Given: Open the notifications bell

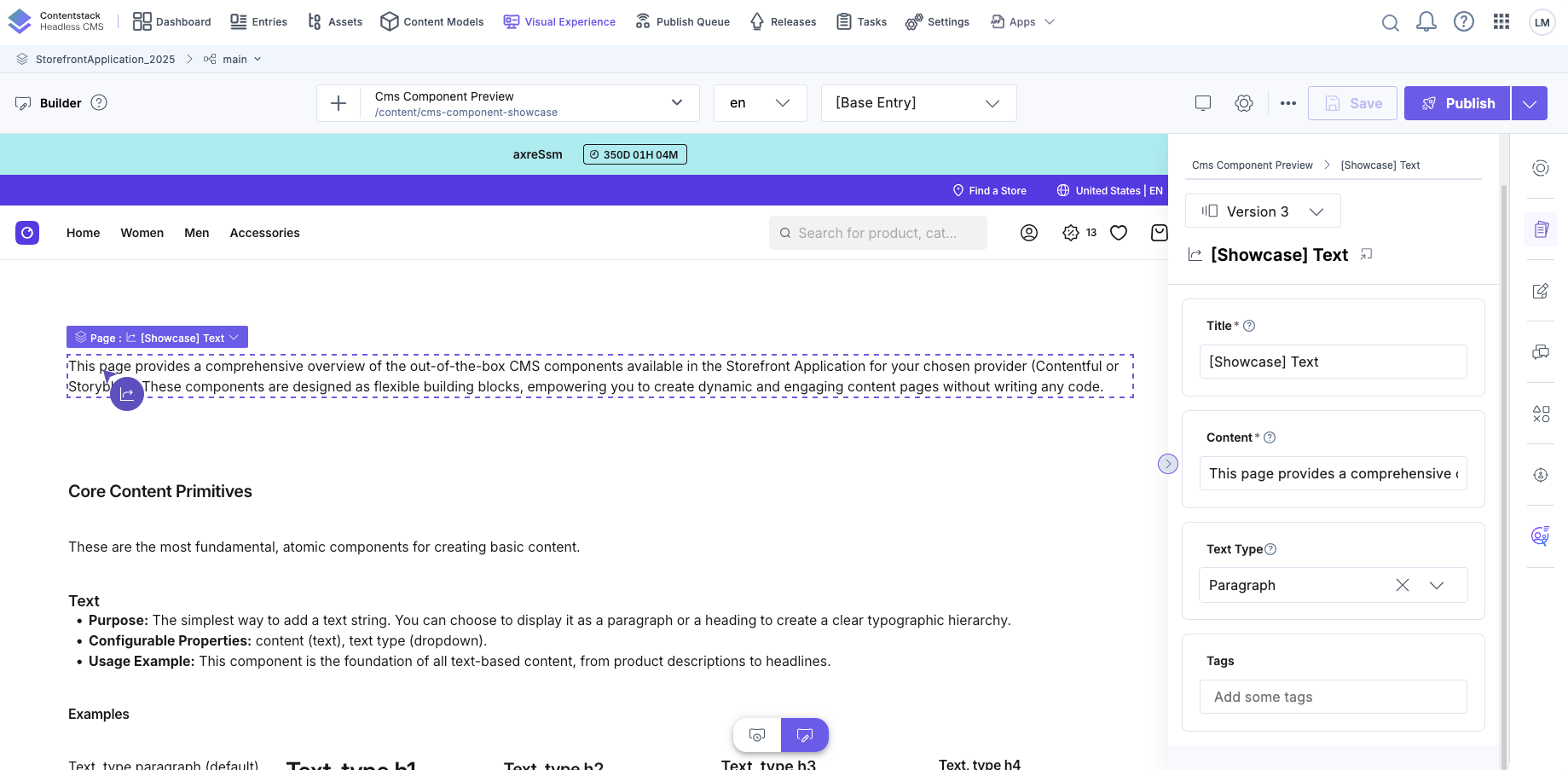Looking at the screenshot, I should [1426, 22].
